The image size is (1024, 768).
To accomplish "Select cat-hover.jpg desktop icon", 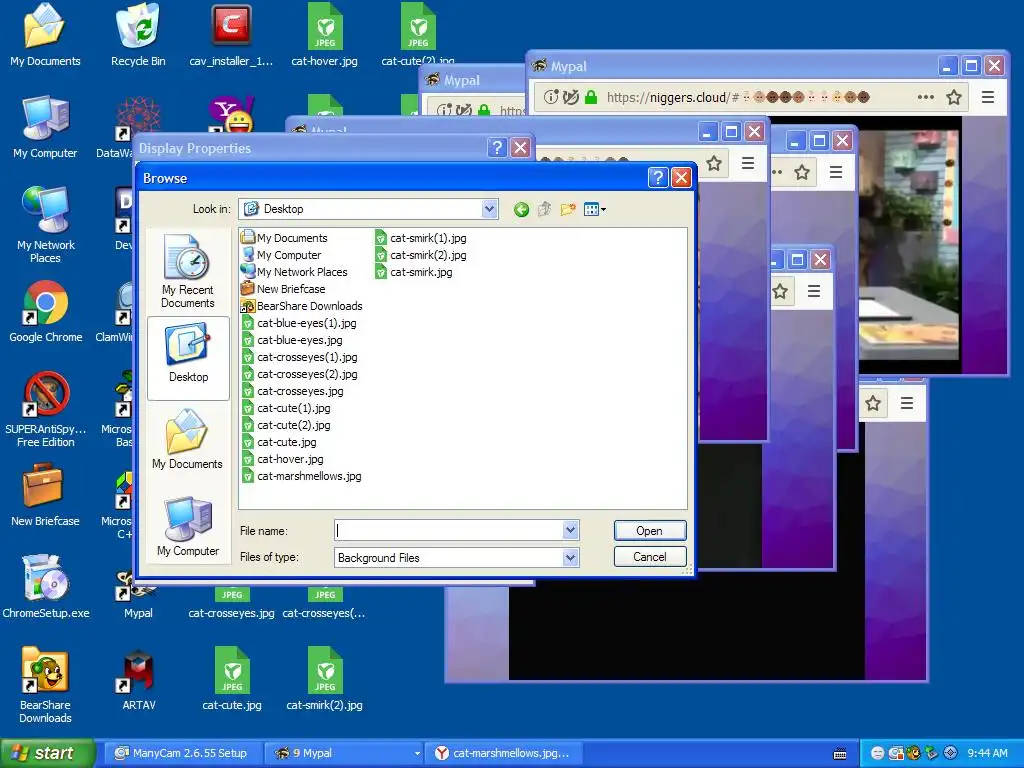I will pos(325,36).
